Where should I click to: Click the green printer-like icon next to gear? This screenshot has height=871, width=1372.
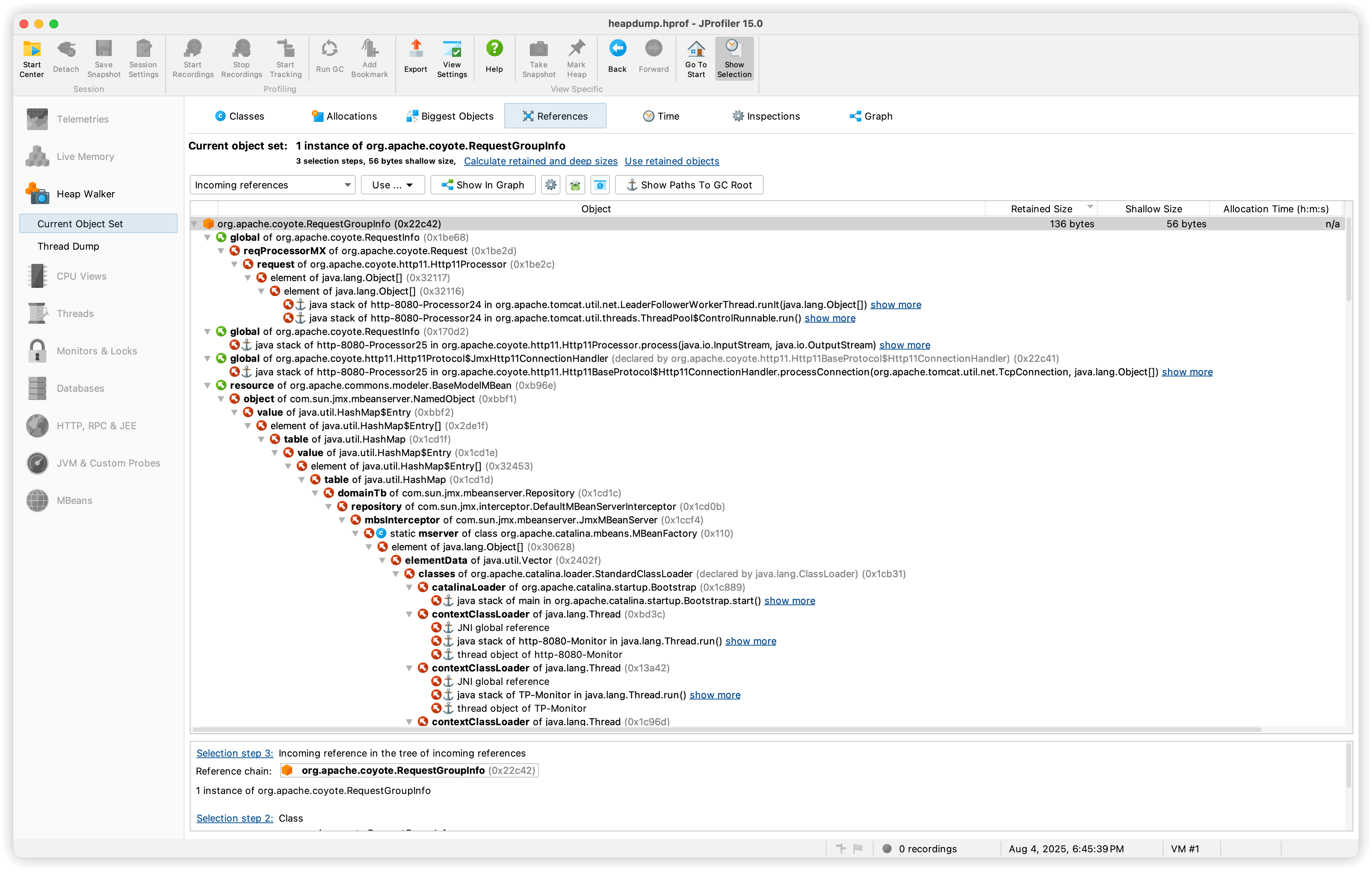pos(575,185)
